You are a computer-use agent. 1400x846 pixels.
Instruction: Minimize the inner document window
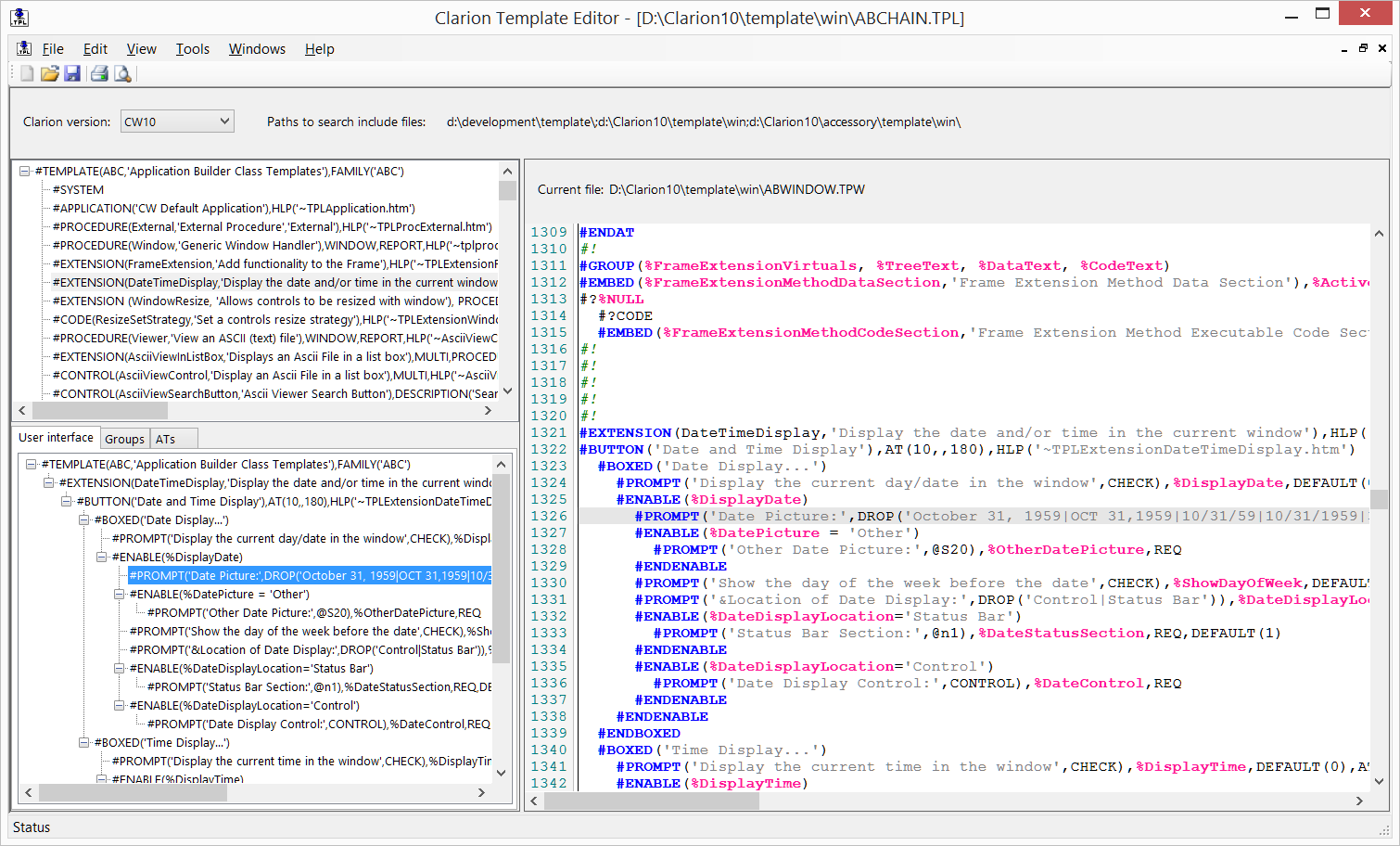pos(1343,48)
